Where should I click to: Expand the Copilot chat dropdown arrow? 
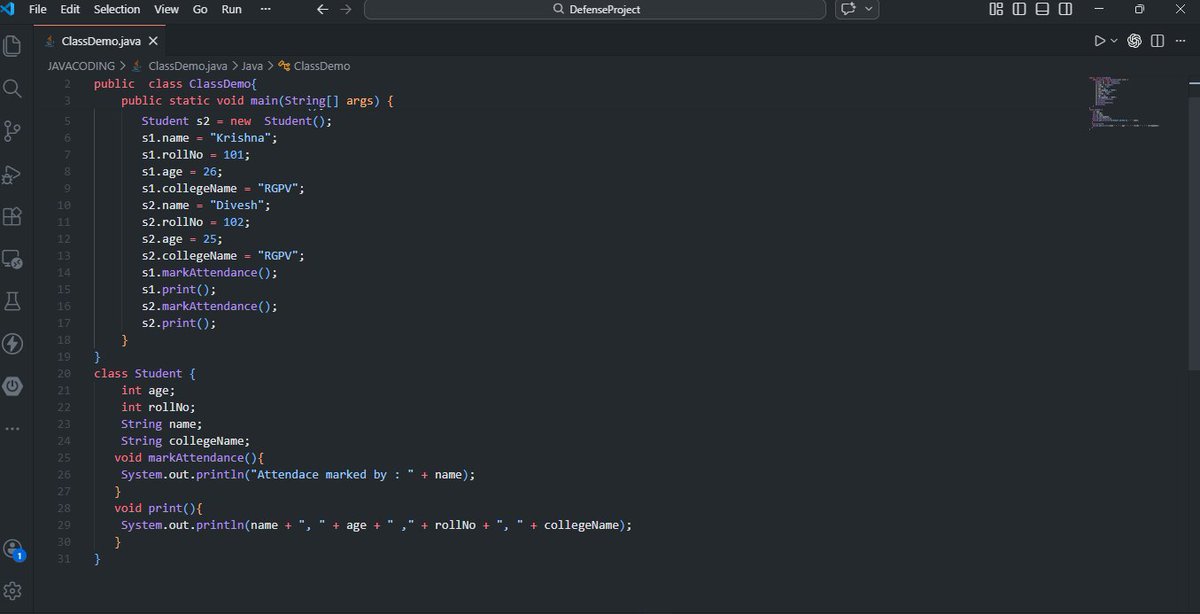pos(868,9)
